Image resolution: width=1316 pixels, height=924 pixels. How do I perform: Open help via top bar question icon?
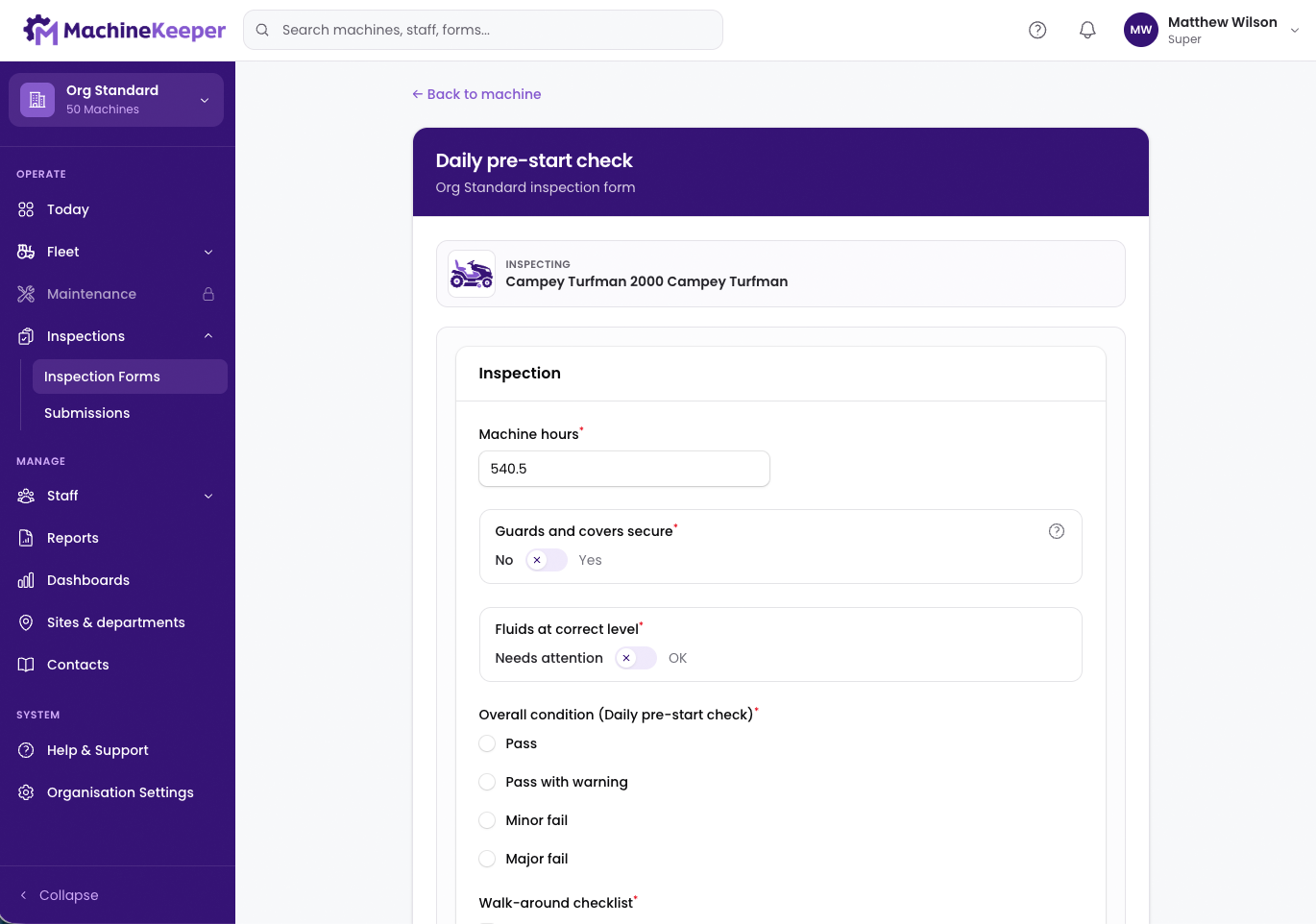click(1037, 30)
